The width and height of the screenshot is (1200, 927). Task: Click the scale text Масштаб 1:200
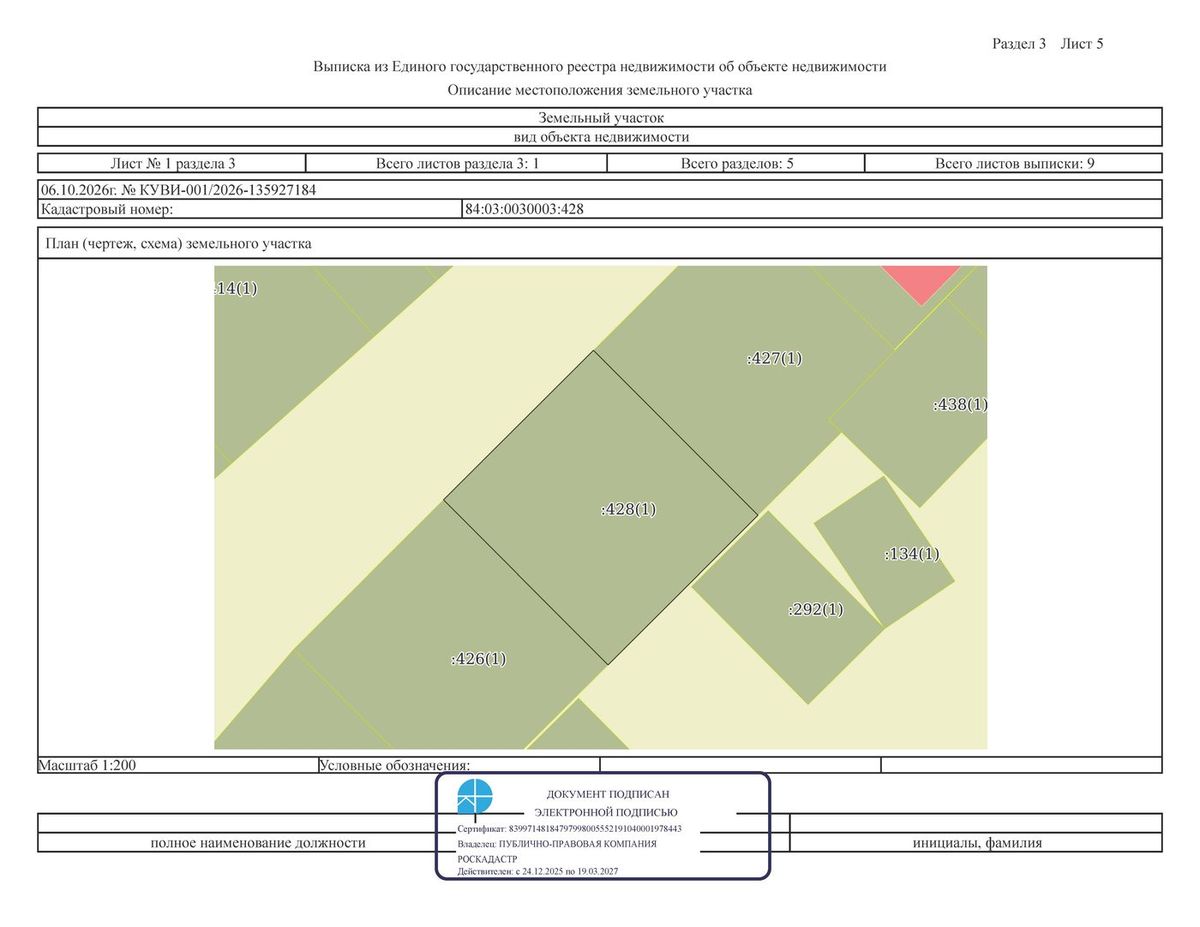click(x=86, y=765)
